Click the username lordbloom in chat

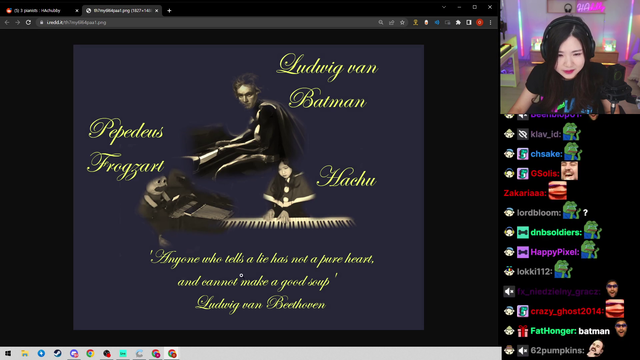click(x=539, y=213)
